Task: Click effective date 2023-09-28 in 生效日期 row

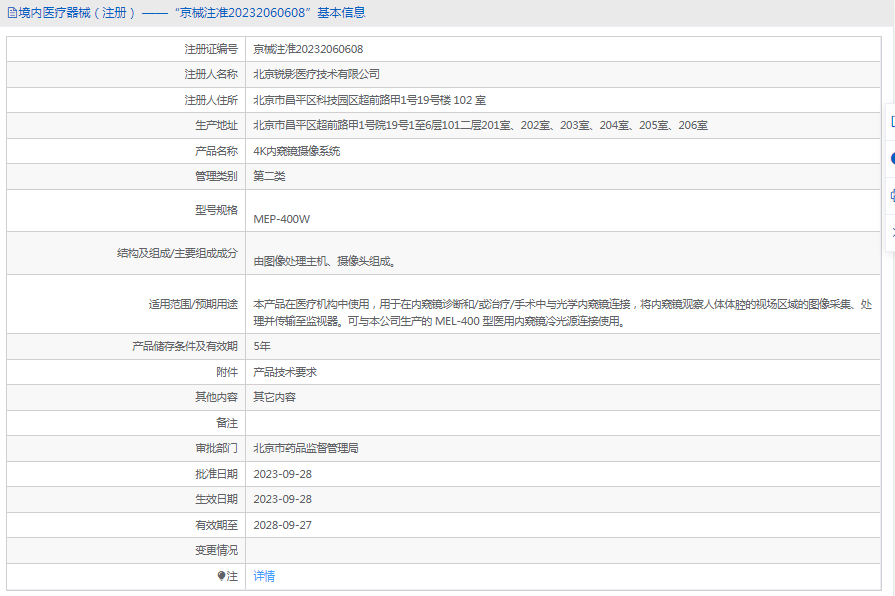Action: click(x=283, y=499)
